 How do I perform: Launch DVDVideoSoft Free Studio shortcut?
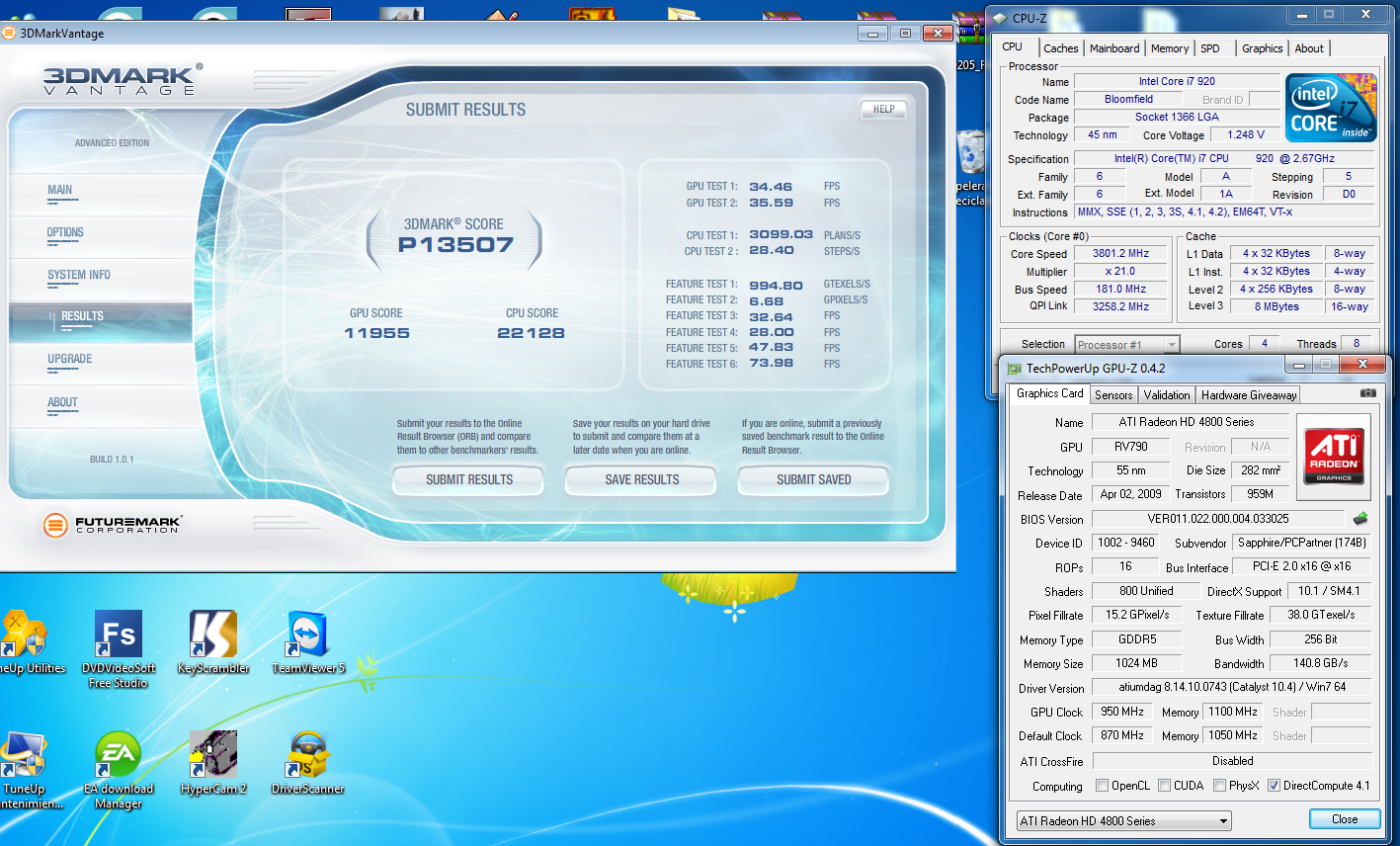[x=119, y=648]
